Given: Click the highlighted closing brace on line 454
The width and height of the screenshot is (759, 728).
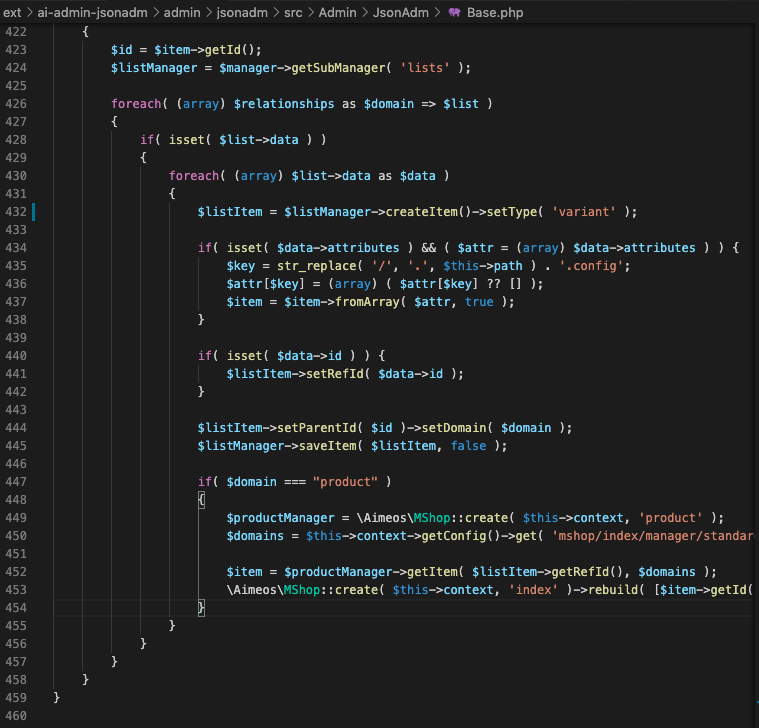Looking at the screenshot, I should (x=201, y=608).
